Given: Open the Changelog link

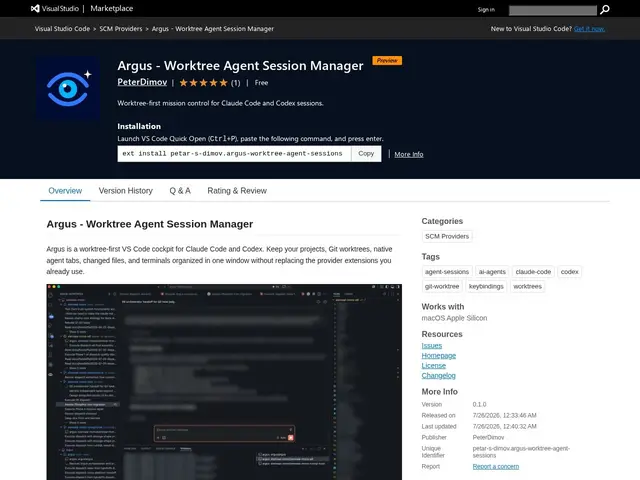Looking at the screenshot, I should pyautogui.click(x=438, y=376).
